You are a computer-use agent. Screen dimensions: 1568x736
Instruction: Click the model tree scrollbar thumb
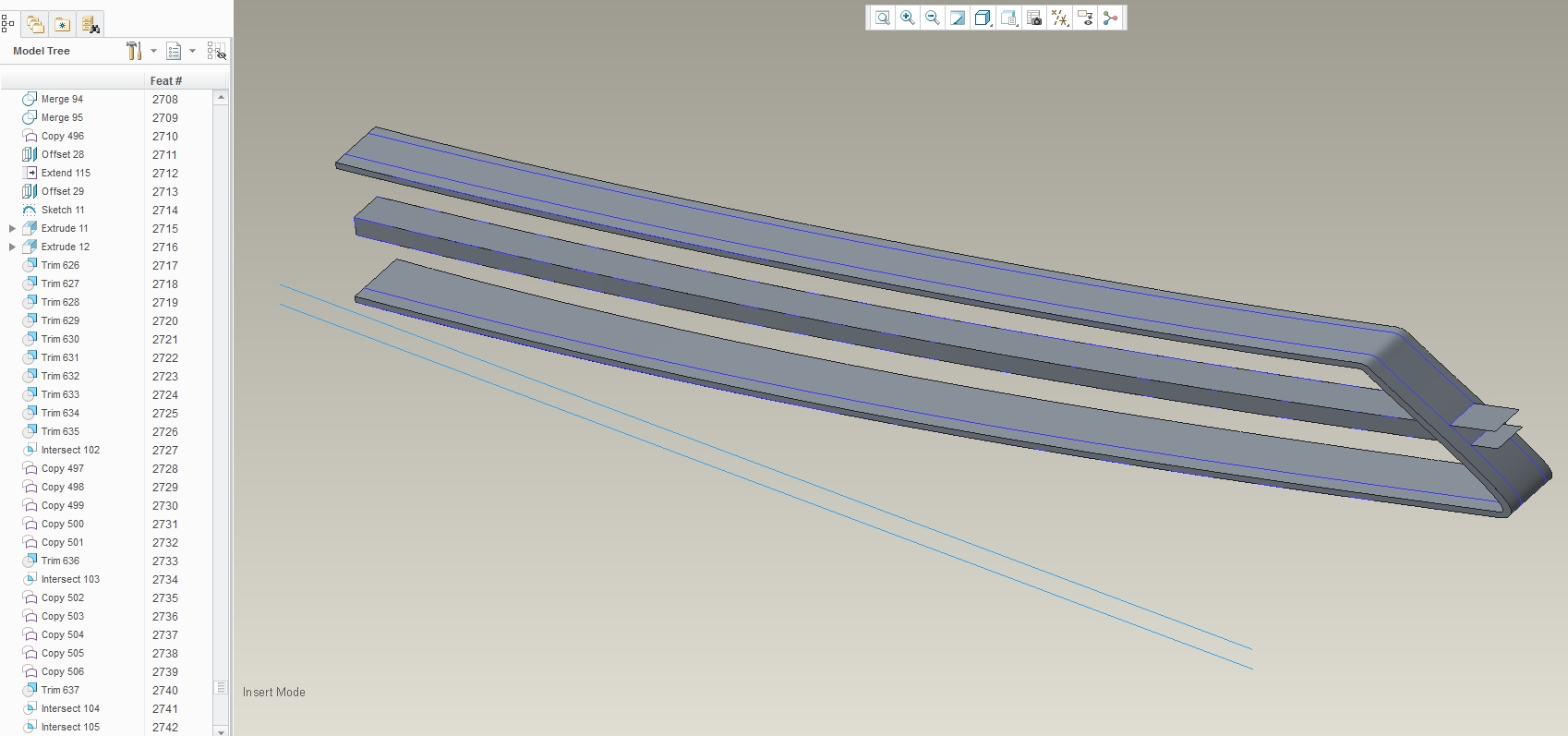click(x=221, y=687)
